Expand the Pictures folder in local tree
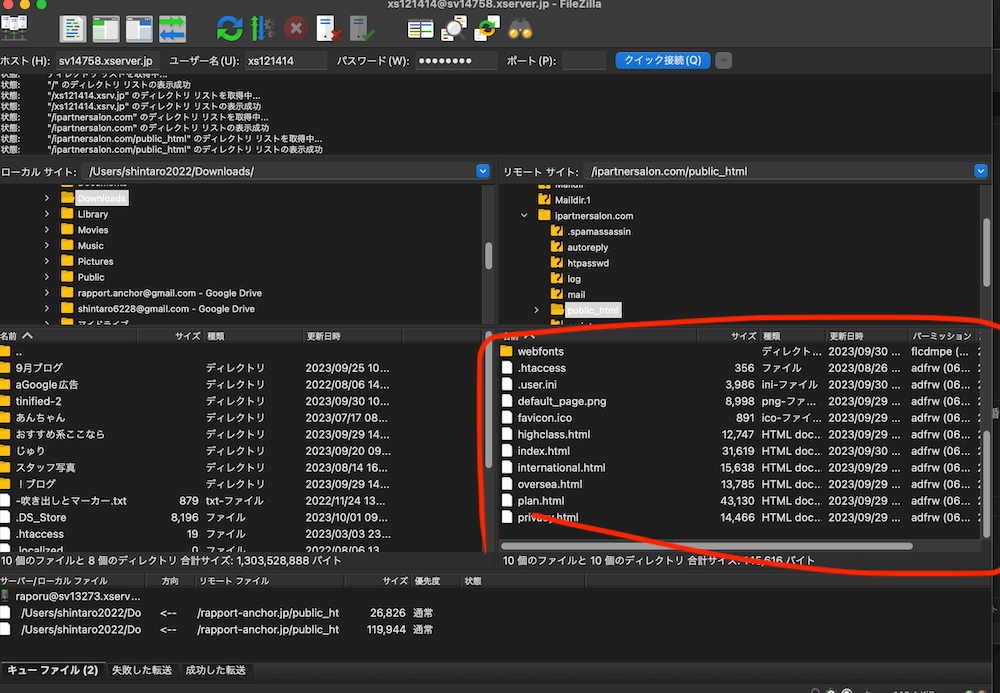The height and width of the screenshot is (693, 1000). (x=47, y=261)
